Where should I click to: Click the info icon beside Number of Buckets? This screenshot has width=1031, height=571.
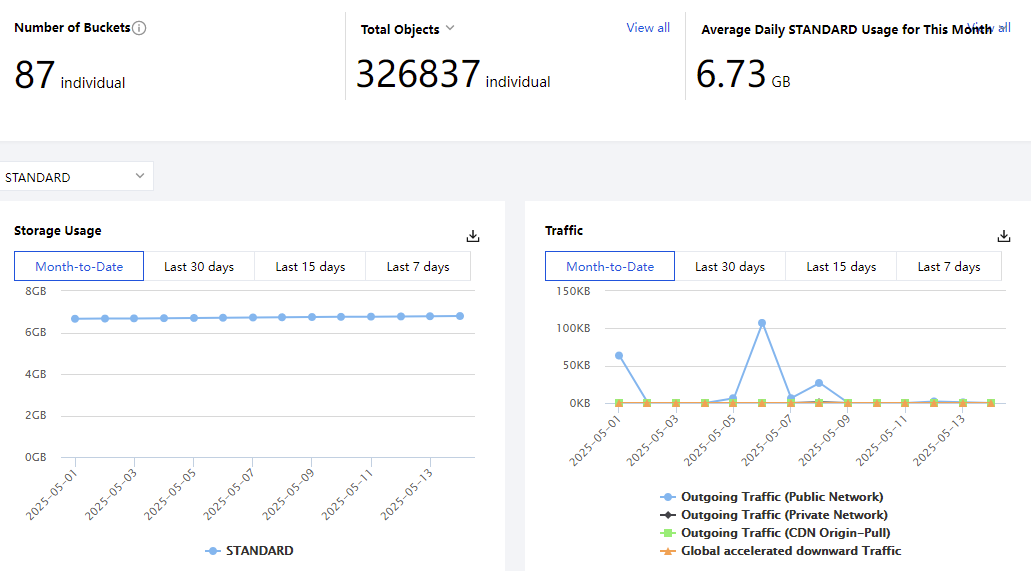[139, 28]
